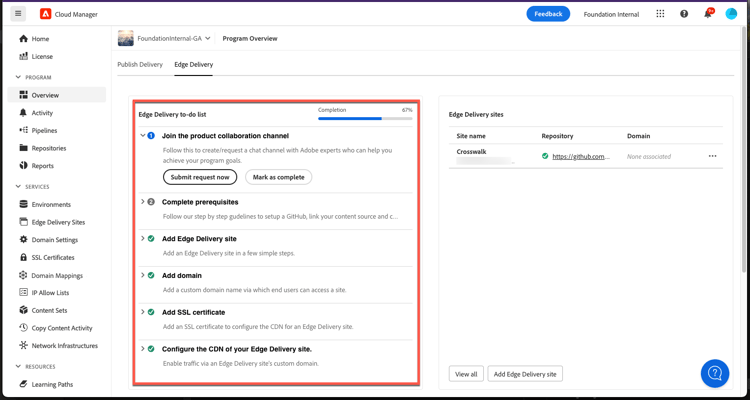Click the Add Edge Delivery site button
Viewport: 750px width, 400px height.
pos(525,374)
